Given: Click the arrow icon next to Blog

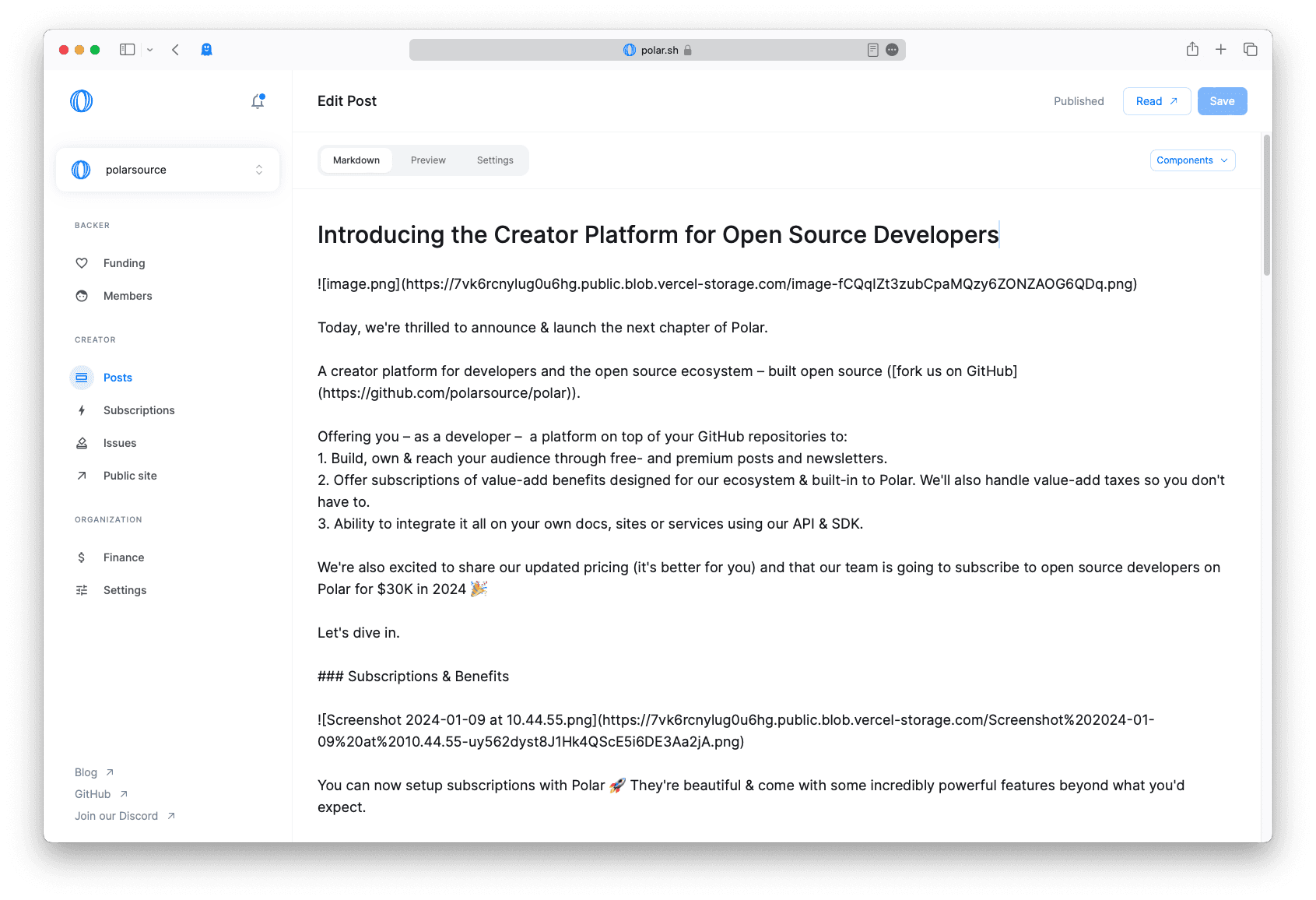Looking at the screenshot, I should (110, 772).
